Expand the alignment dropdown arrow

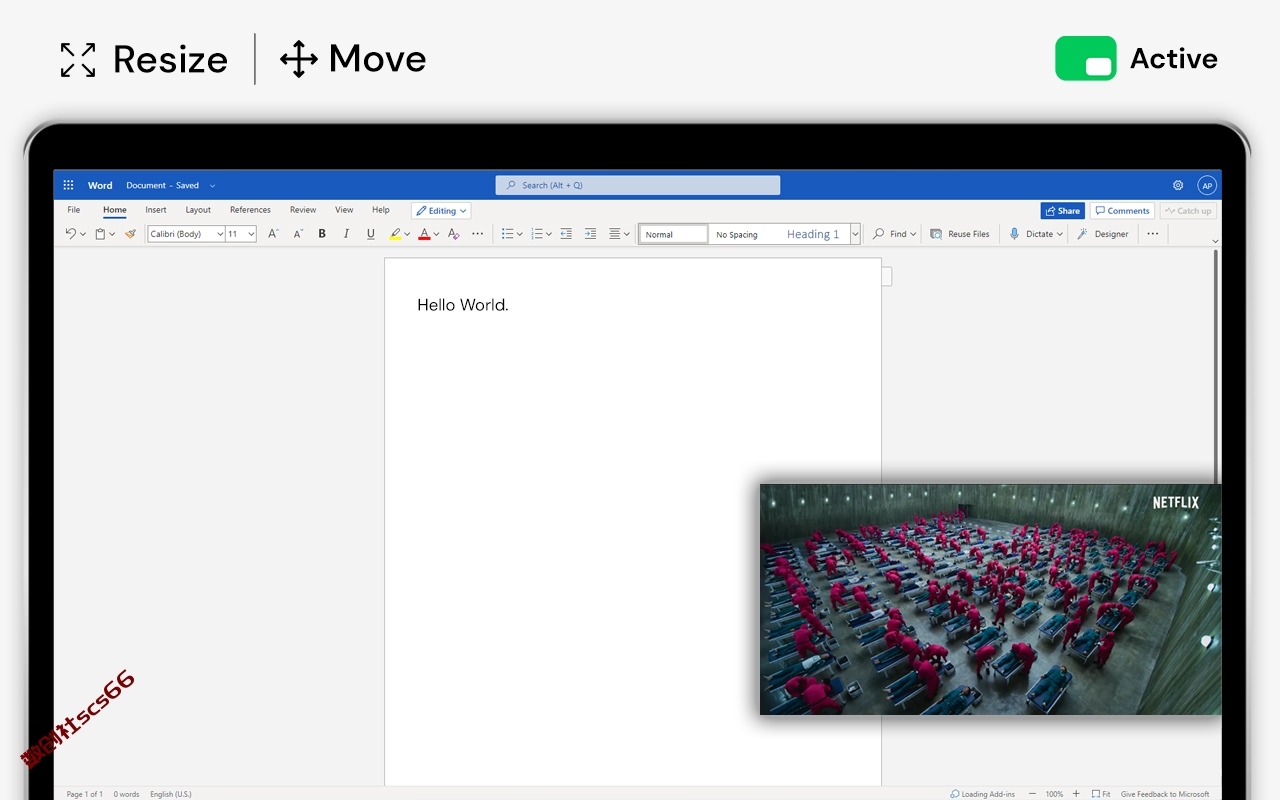click(x=627, y=234)
